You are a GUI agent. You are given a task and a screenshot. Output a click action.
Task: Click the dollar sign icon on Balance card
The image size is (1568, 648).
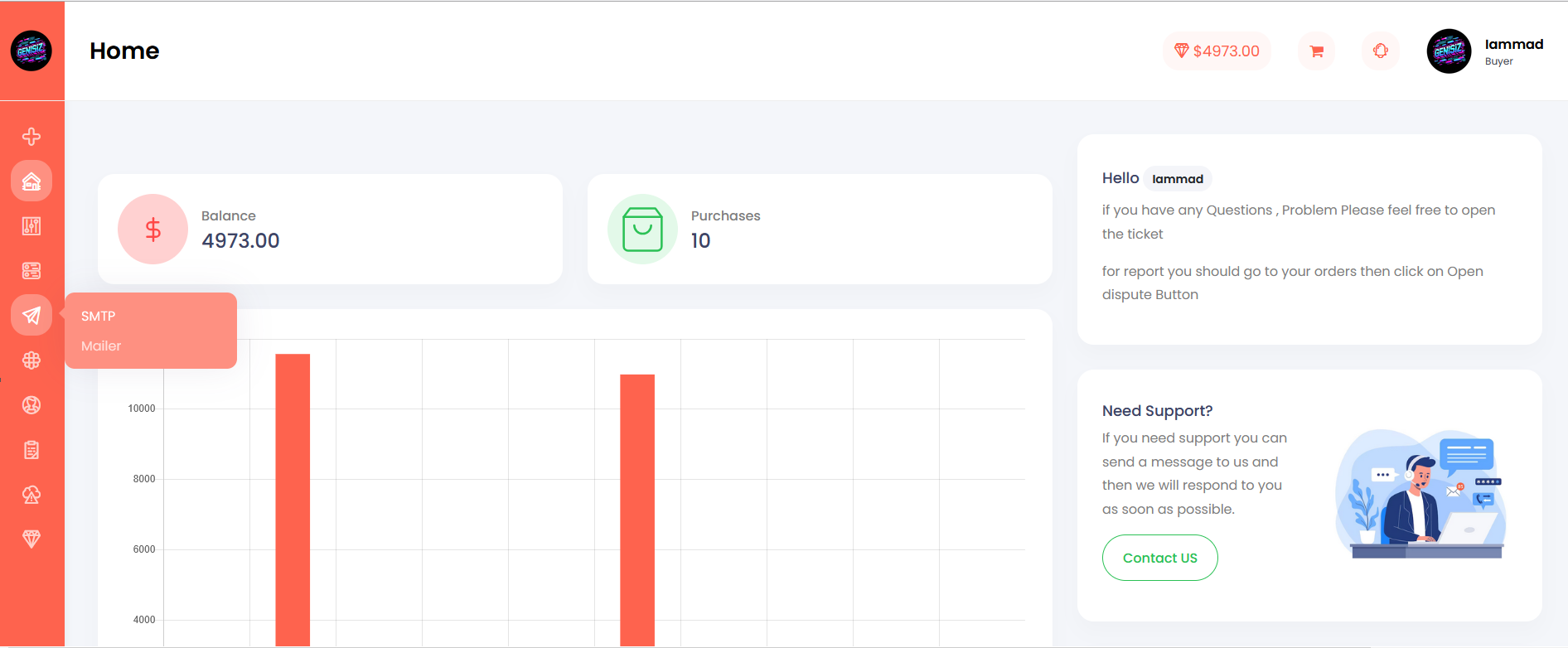pyautogui.click(x=153, y=229)
